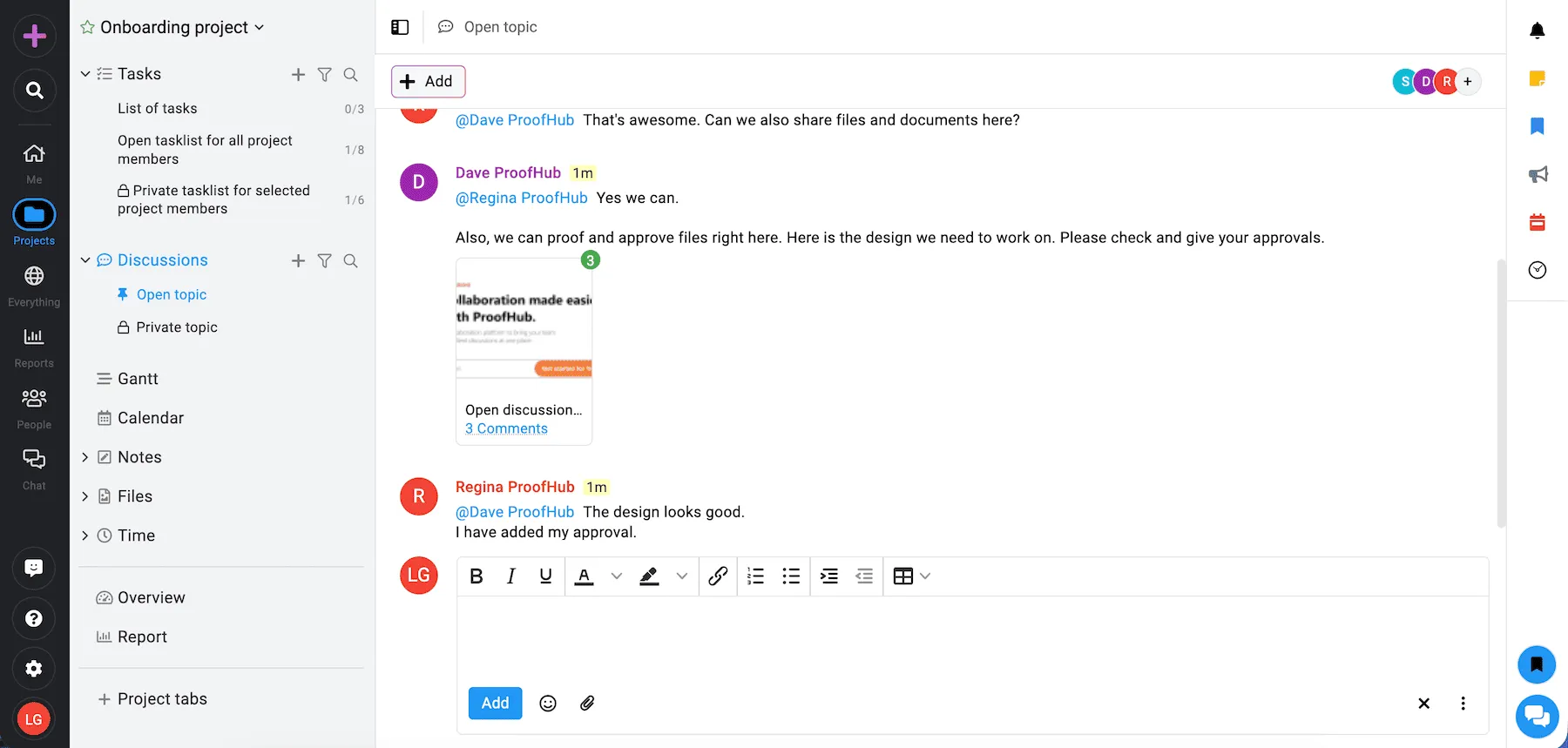Image resolution: width=1568 pixels, height=748 pixels.
Task: Open the List of tasks tasklist
Action: click(158, 108)
